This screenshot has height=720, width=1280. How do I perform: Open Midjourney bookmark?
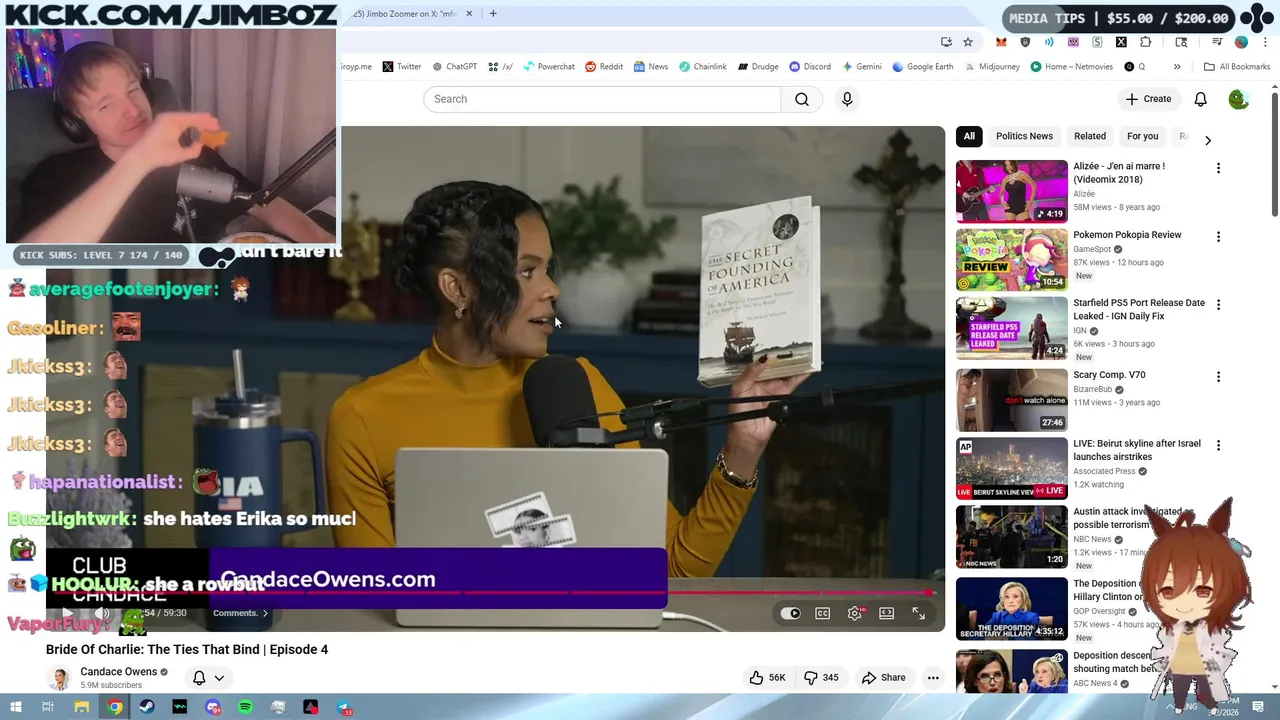(x=992, y=67)
